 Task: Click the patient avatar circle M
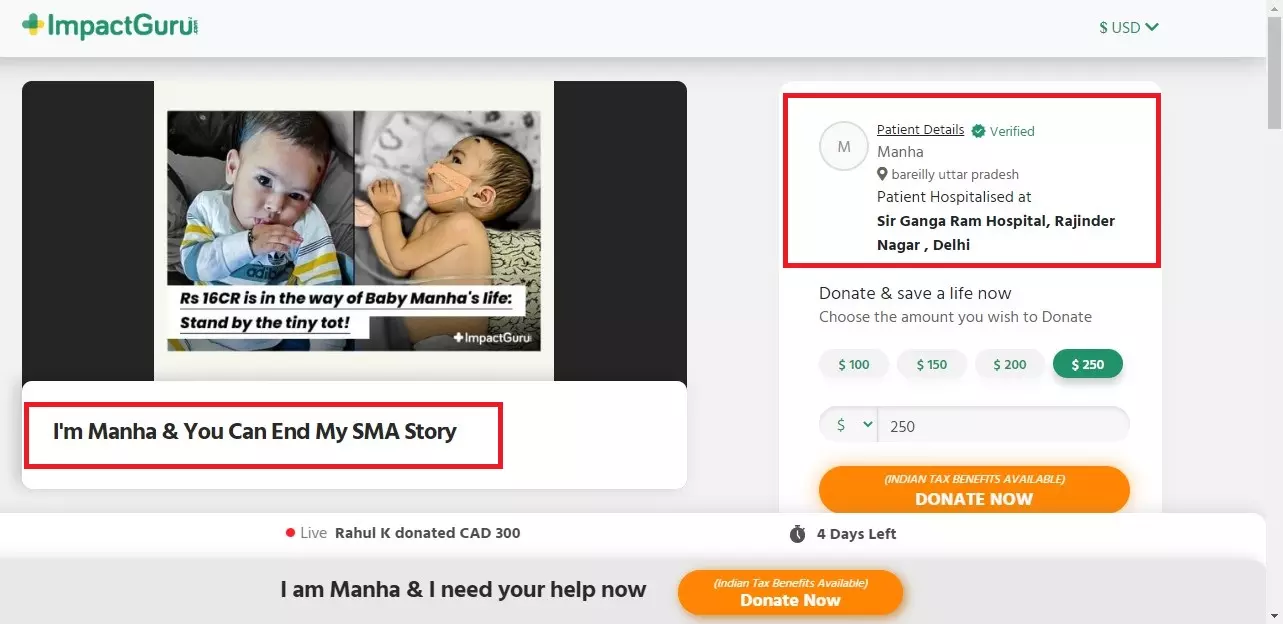(843, 147)
